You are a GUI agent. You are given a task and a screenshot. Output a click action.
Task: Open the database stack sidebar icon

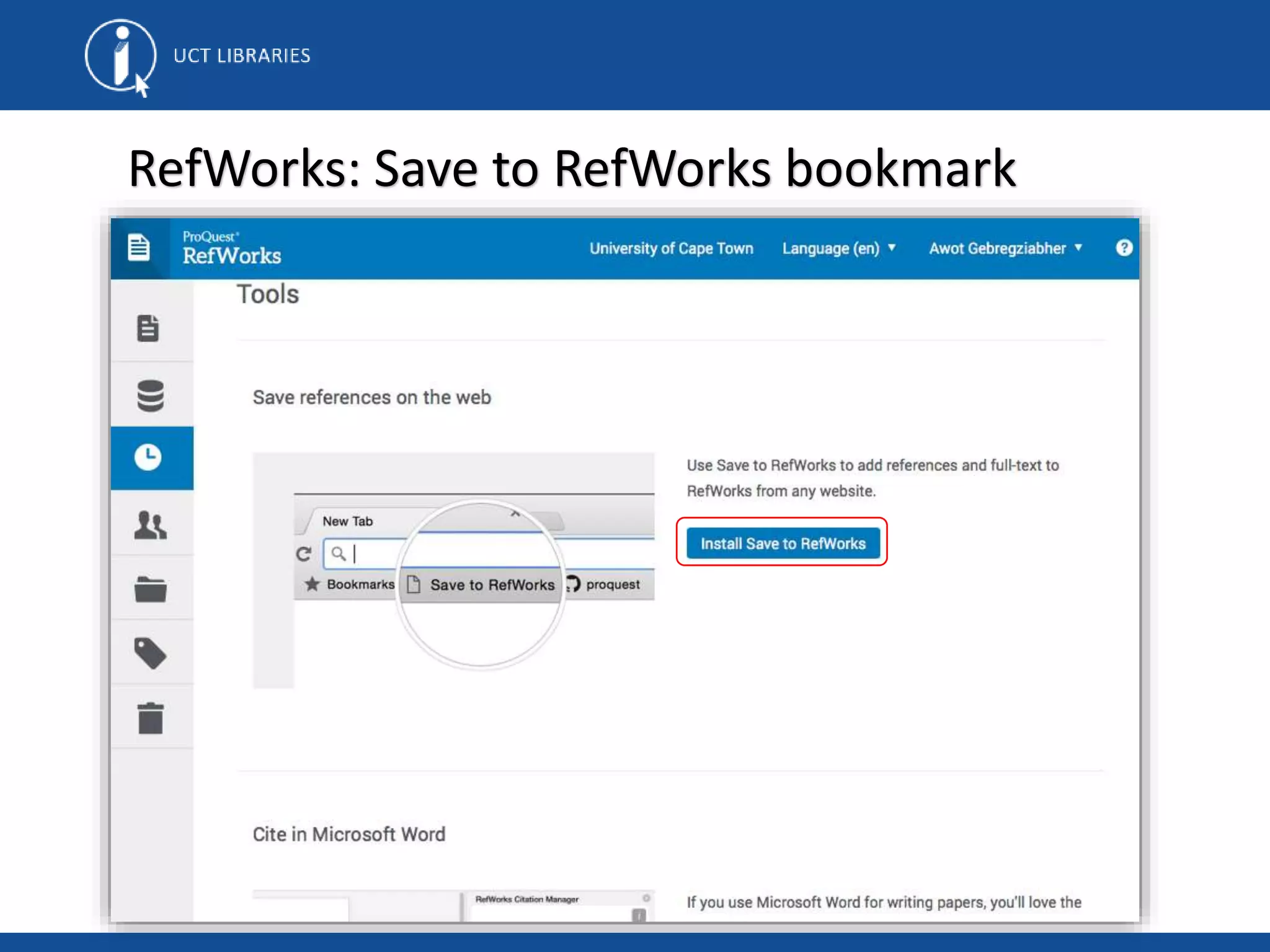coord(150,395)
